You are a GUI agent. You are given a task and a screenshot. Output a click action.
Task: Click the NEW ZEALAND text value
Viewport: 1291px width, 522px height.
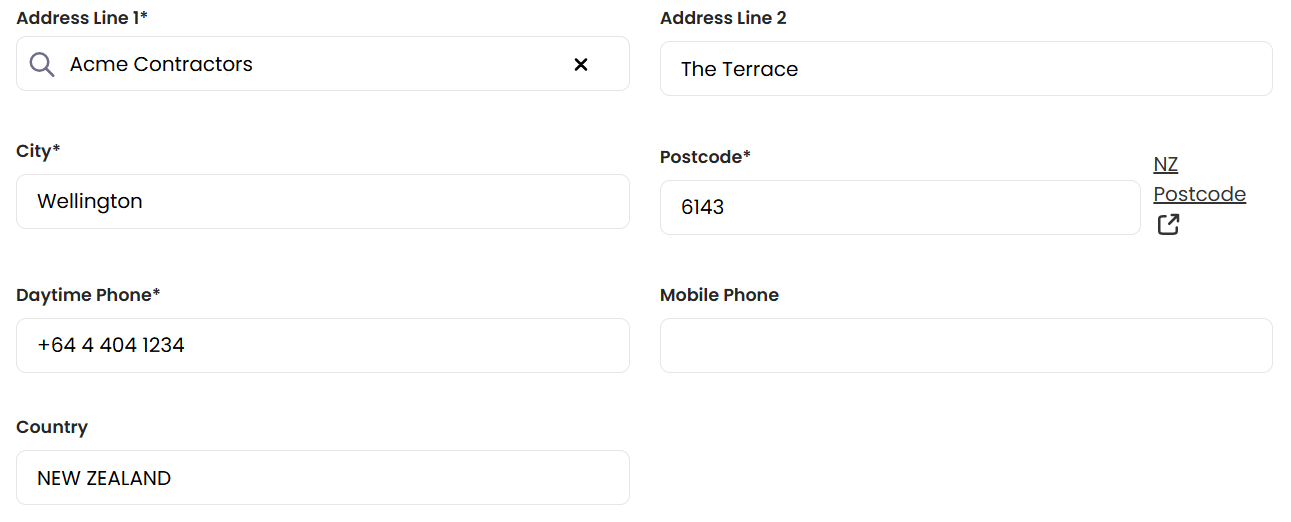[104, 479]
